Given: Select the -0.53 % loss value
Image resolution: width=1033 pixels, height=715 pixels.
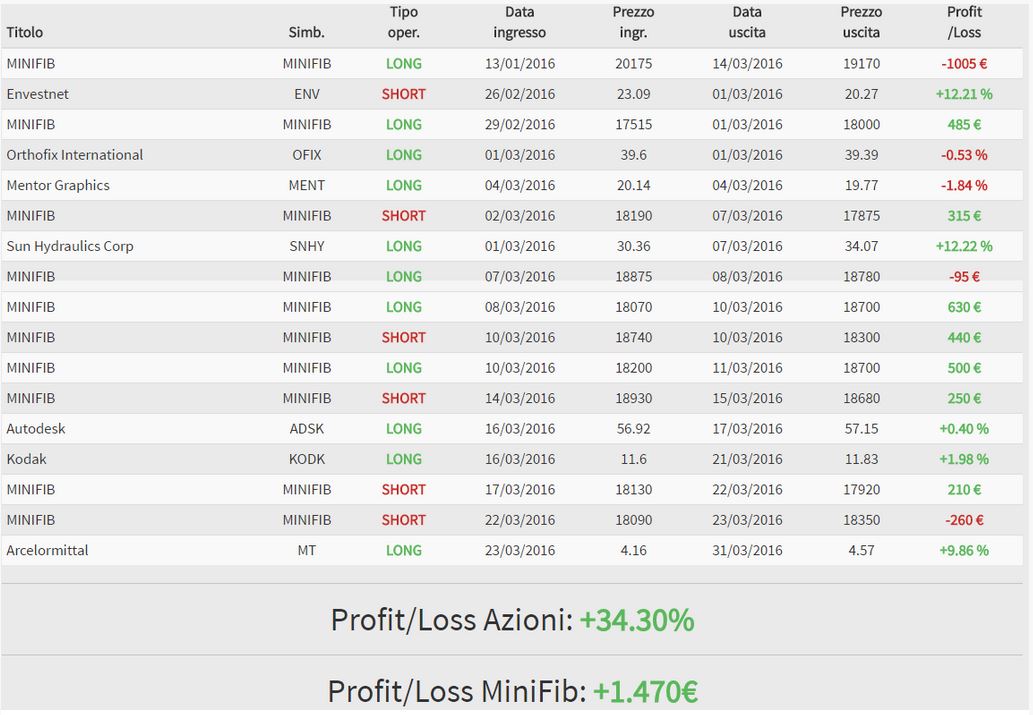Looking at the screenshot, I should coord(964,155).
